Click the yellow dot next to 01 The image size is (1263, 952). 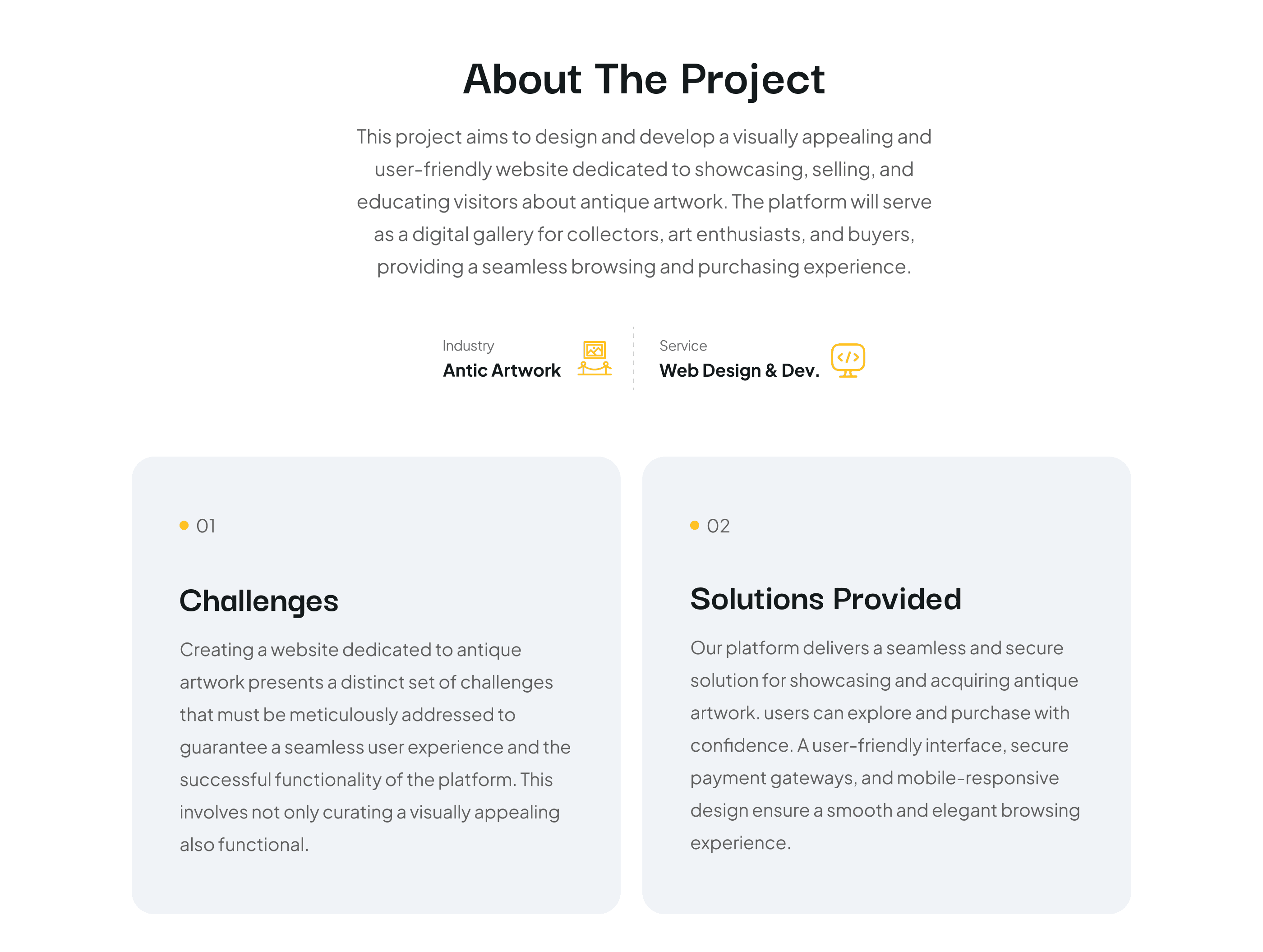click(x=184, y=525)
